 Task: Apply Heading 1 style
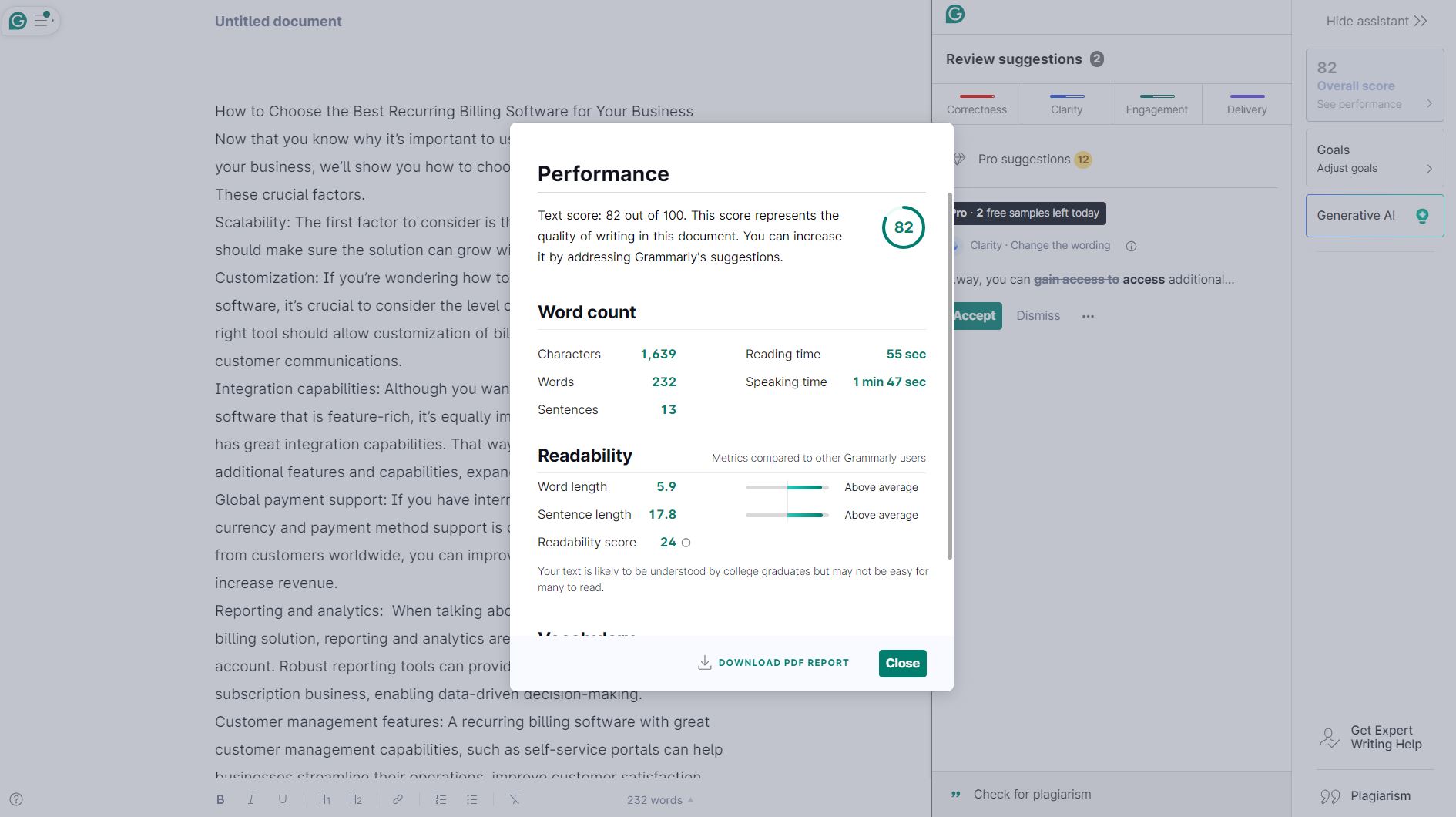pyautogui.click(x=324, y=799)
